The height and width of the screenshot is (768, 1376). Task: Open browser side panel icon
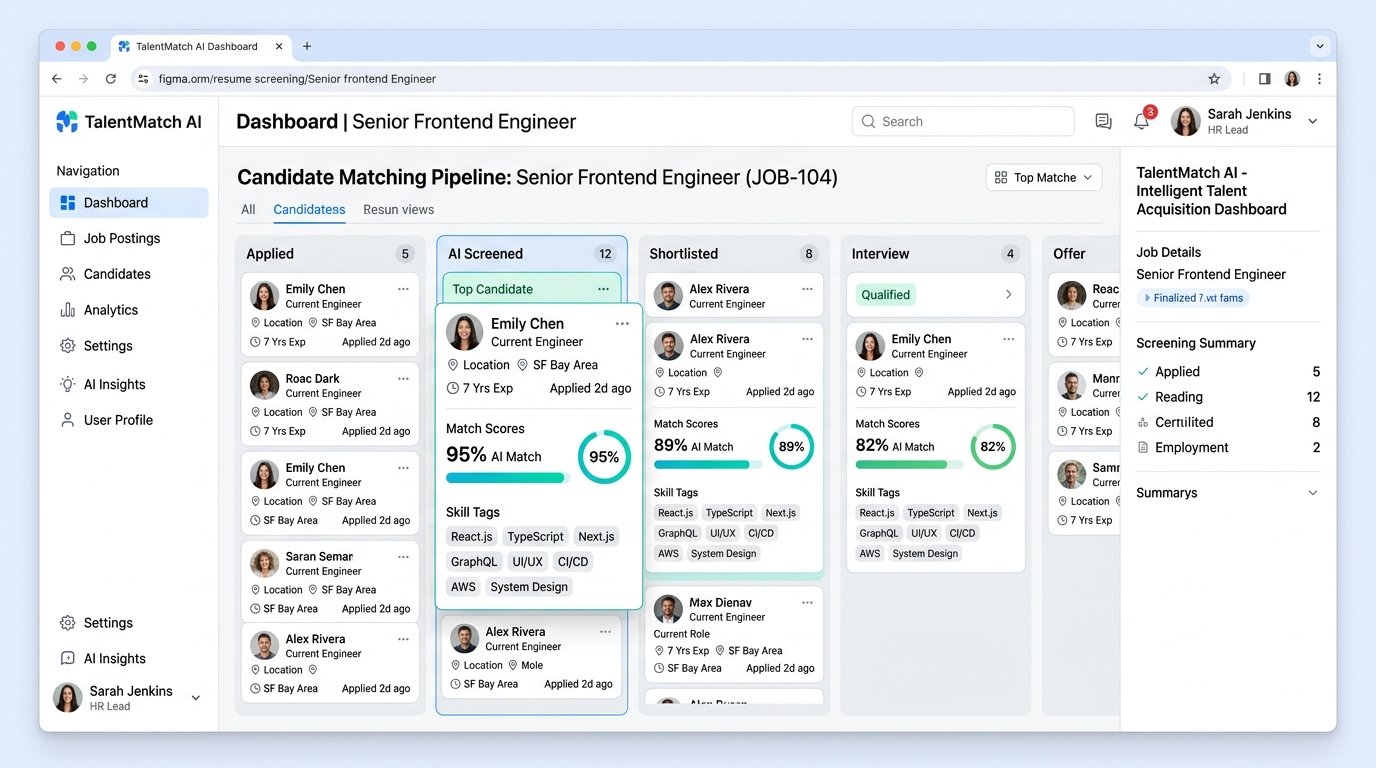point(1264,79)
